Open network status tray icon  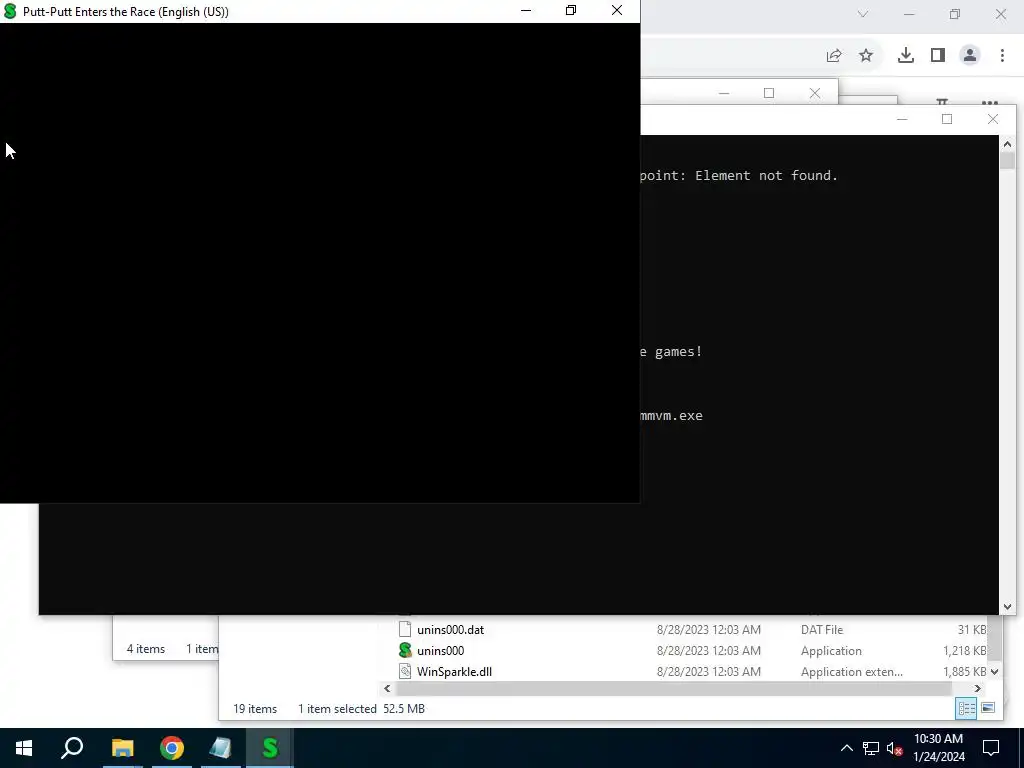tap(871, 748)
